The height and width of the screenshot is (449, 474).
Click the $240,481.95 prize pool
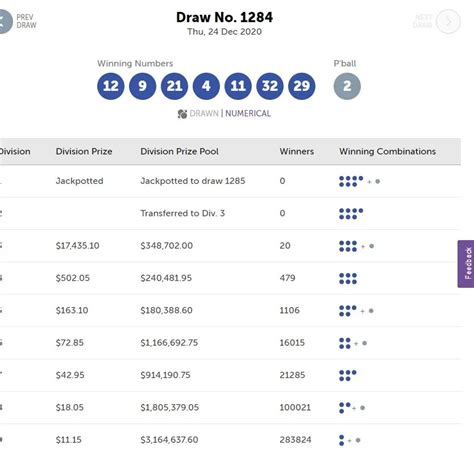pos(166,278)
